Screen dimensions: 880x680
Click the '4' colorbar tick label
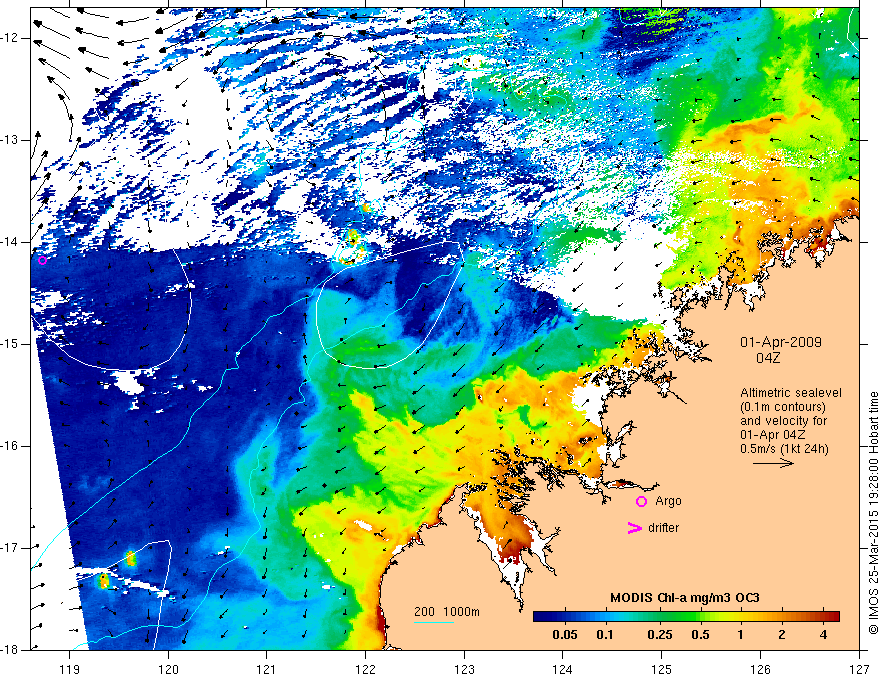tap(823, 635)
